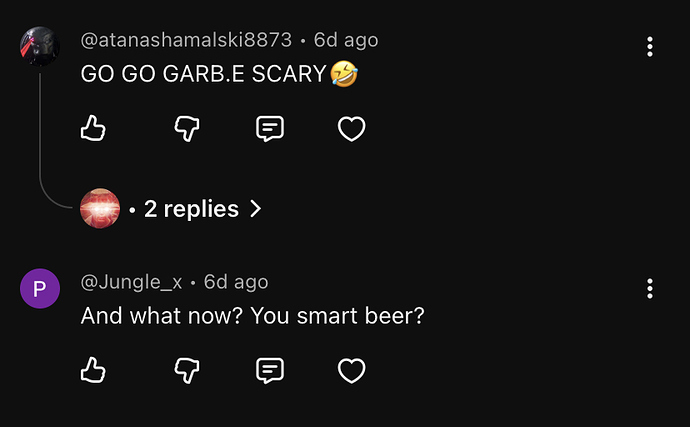The image size is (690, 427).
Task: Open @atanashamalski8873 profile avatar
Action: [x=40, y=46]
